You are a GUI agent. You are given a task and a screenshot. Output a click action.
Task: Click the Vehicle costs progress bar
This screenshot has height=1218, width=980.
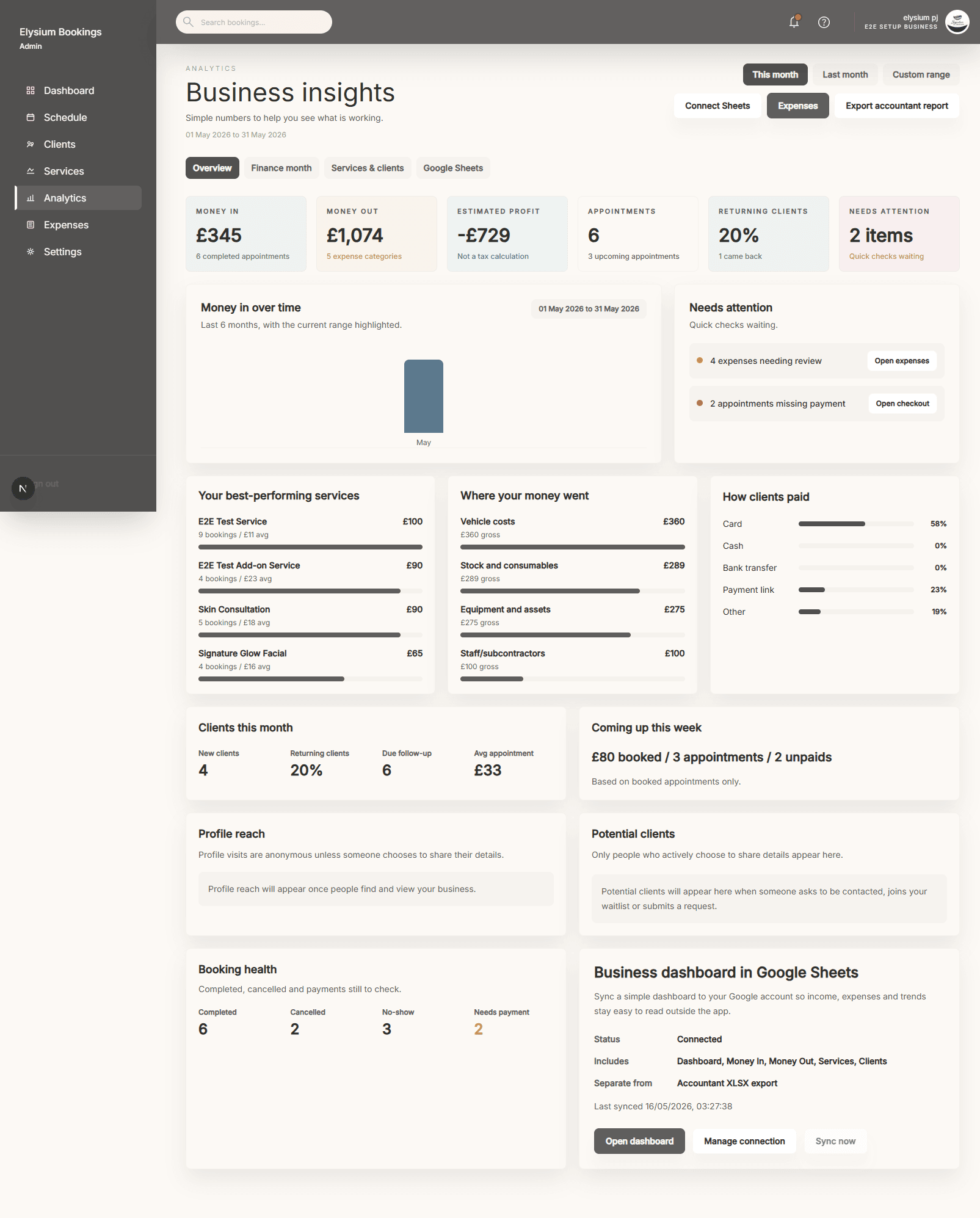pyautogui.click(x=572, y=547)
